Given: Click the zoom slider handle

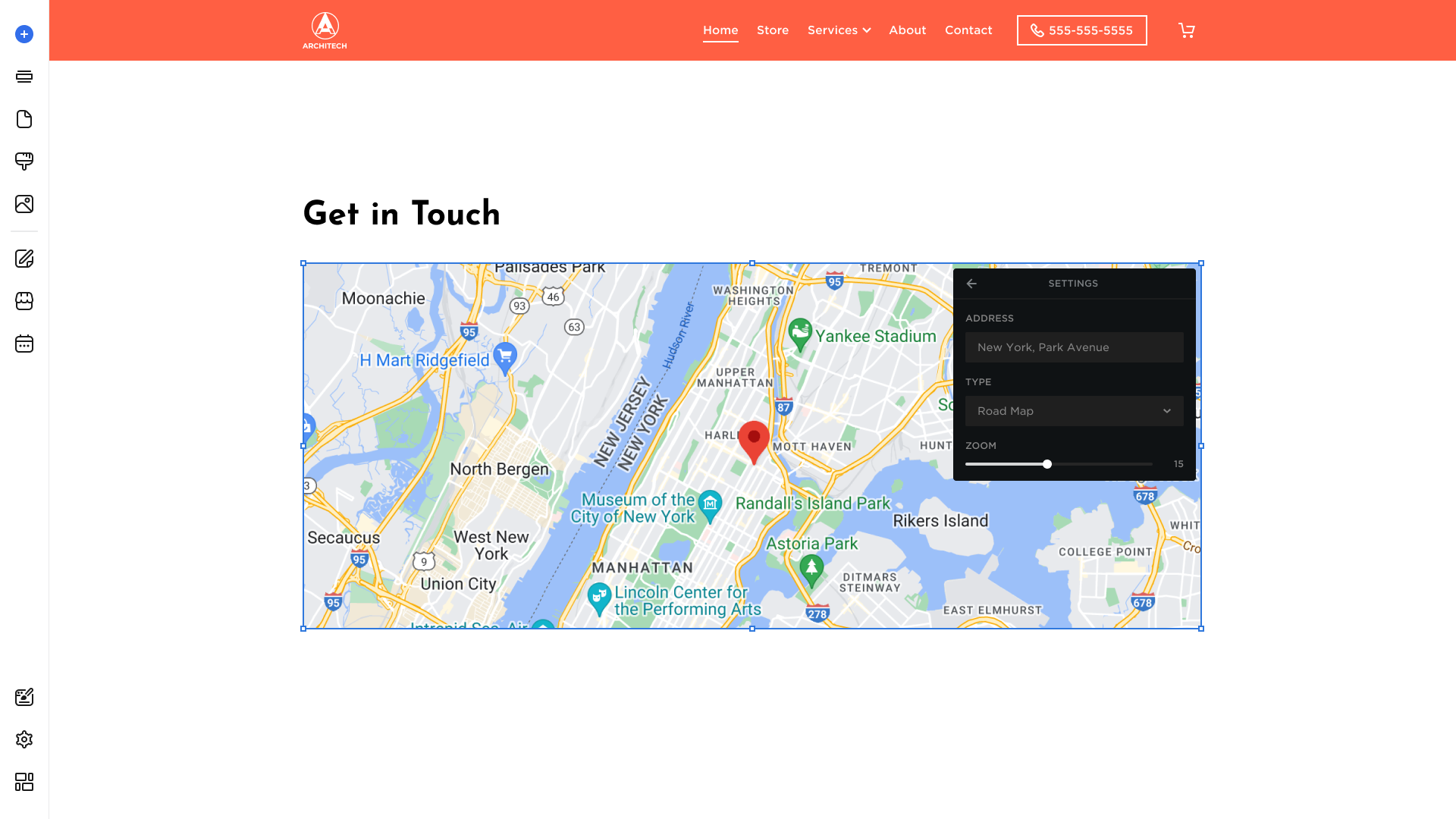Looking at the screenshot, I should pyautogui.click(x=1047, y=464).
